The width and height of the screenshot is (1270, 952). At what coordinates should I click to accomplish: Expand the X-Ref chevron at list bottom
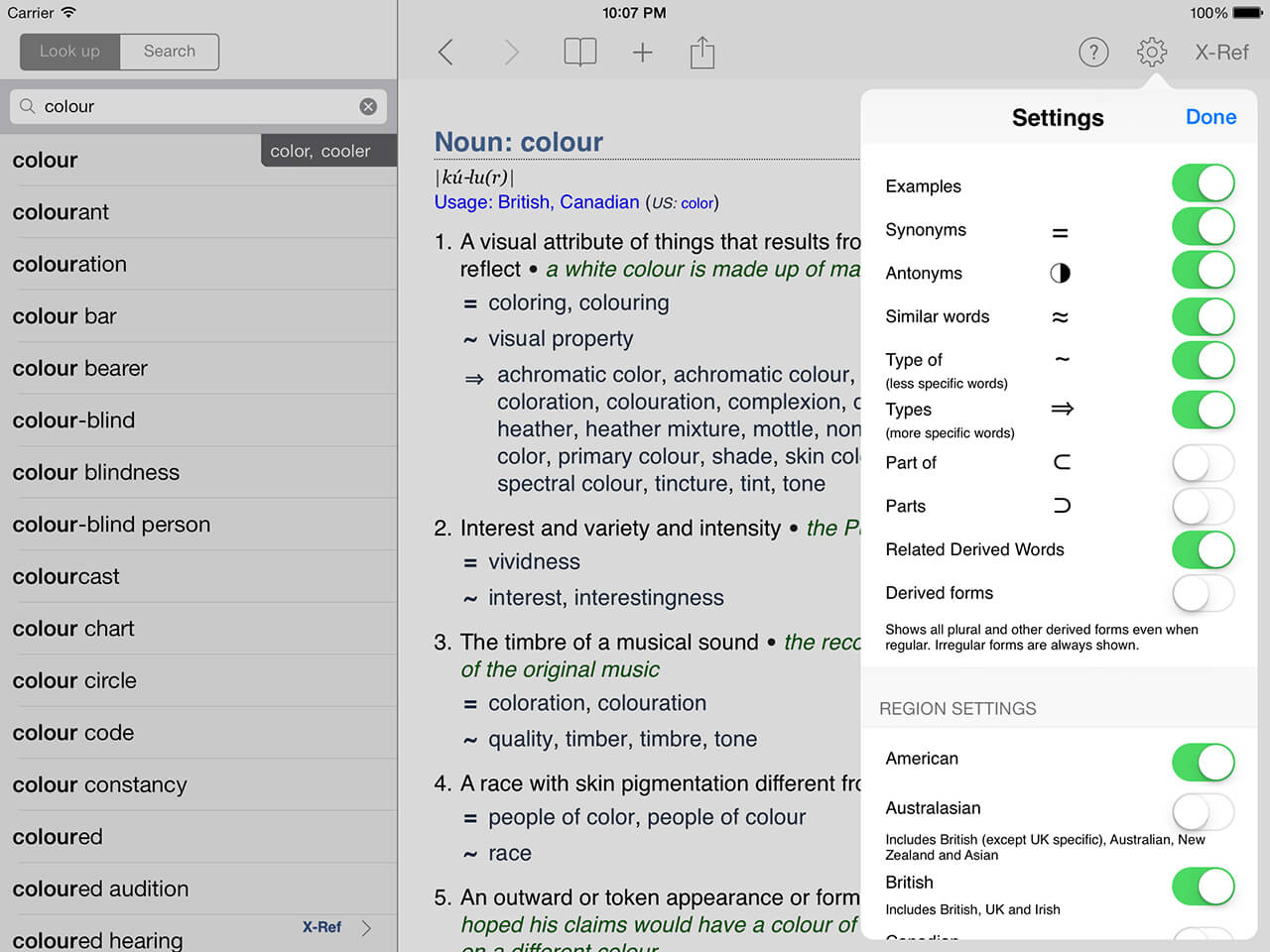(x=366, y=928)
